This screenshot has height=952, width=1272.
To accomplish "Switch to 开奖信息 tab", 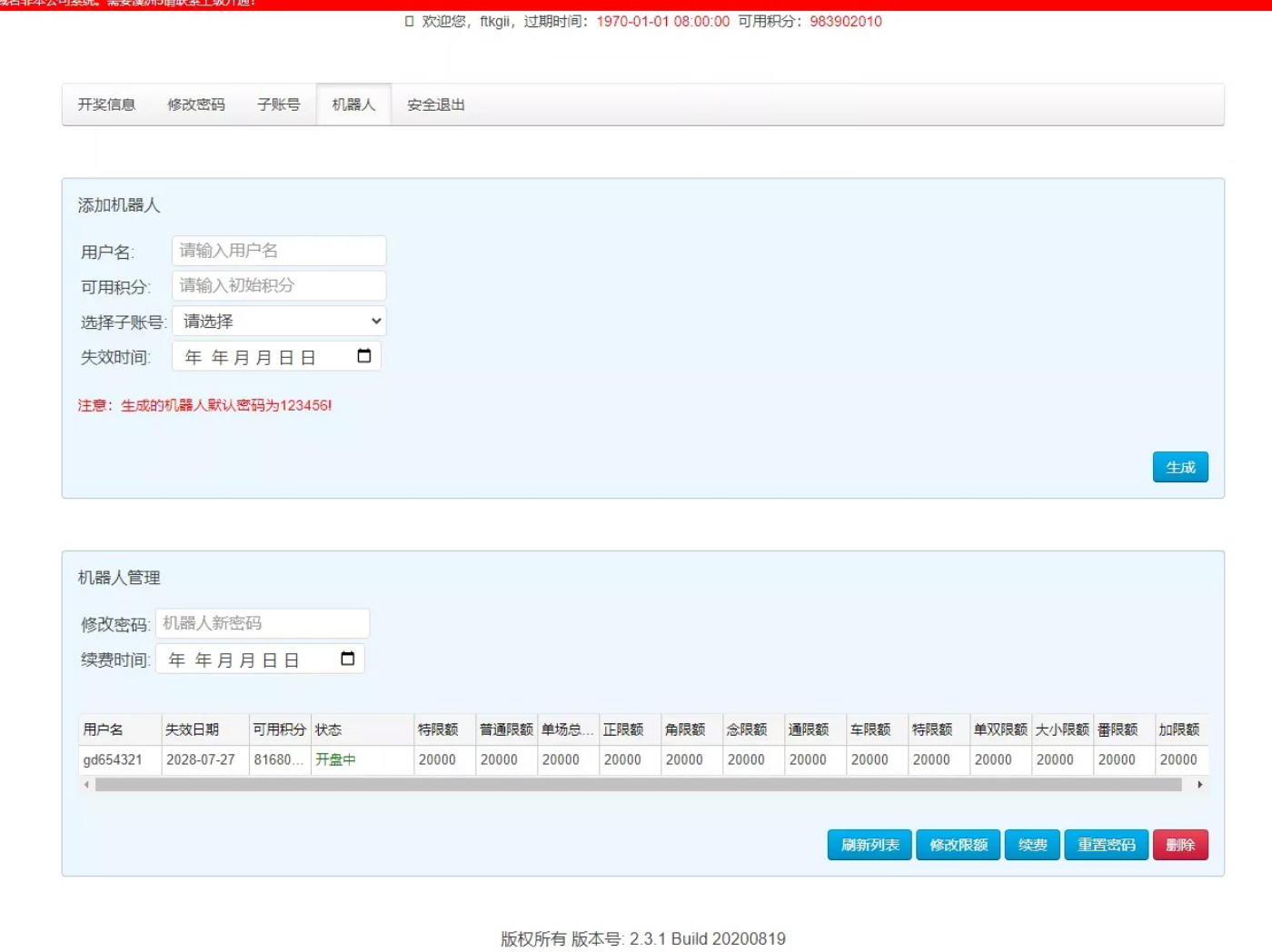I will [x=106, y=105].
